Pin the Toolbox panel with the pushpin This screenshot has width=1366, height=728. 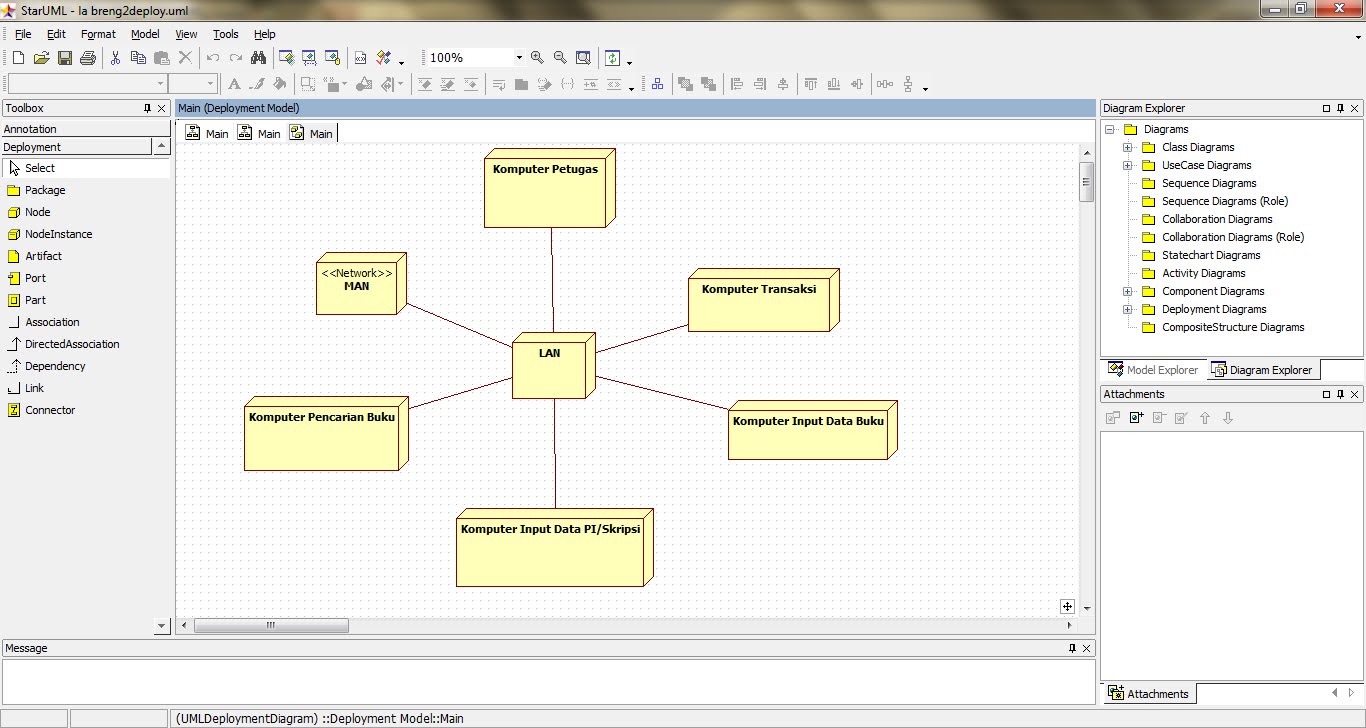pyautogui.click(x=147, y=108)
